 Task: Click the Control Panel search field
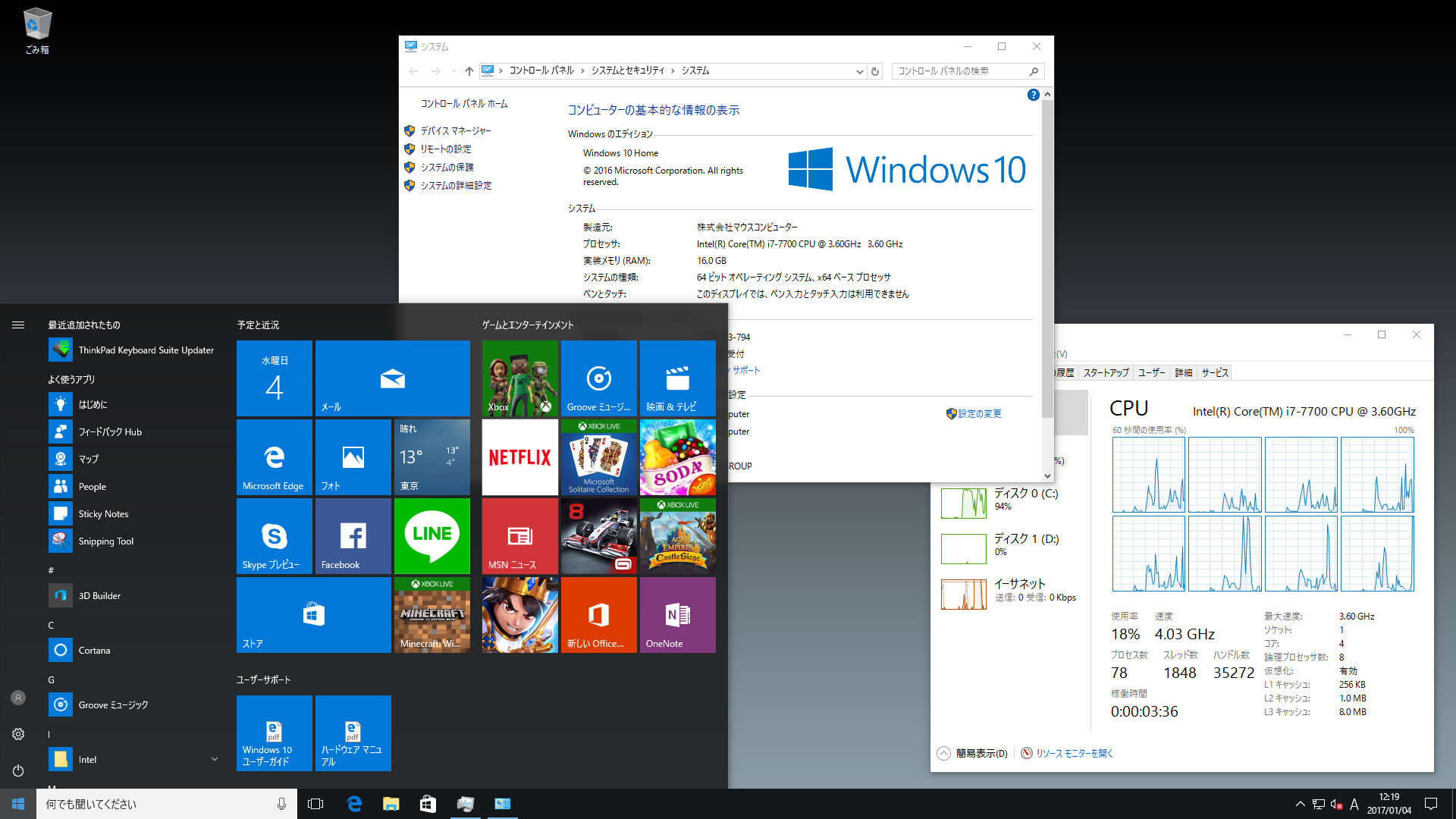[x=968, y=71]
